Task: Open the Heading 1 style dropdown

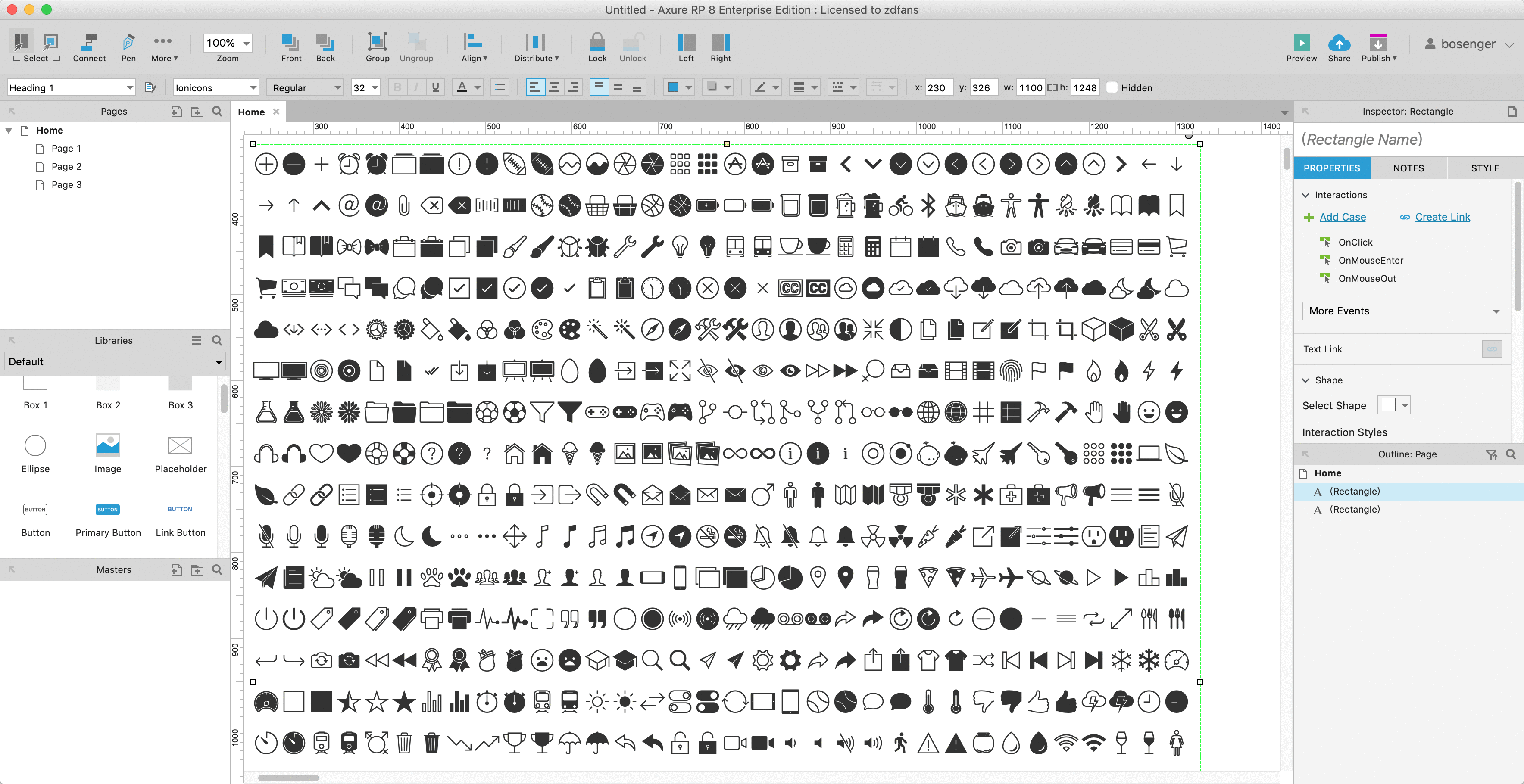Action: 71,87
